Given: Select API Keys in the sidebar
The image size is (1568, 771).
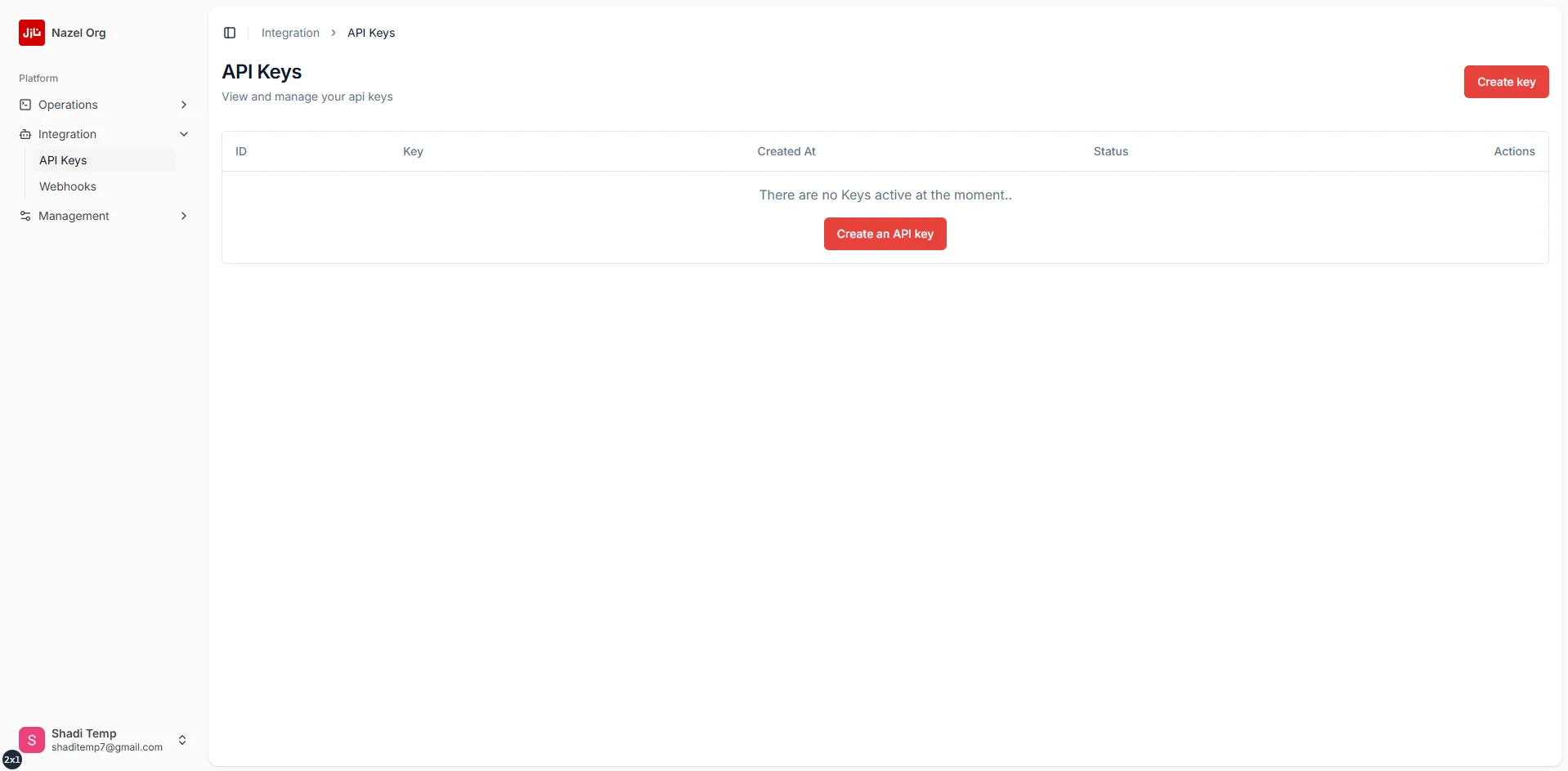Looking at the screenshot, I should pos(63,159).
